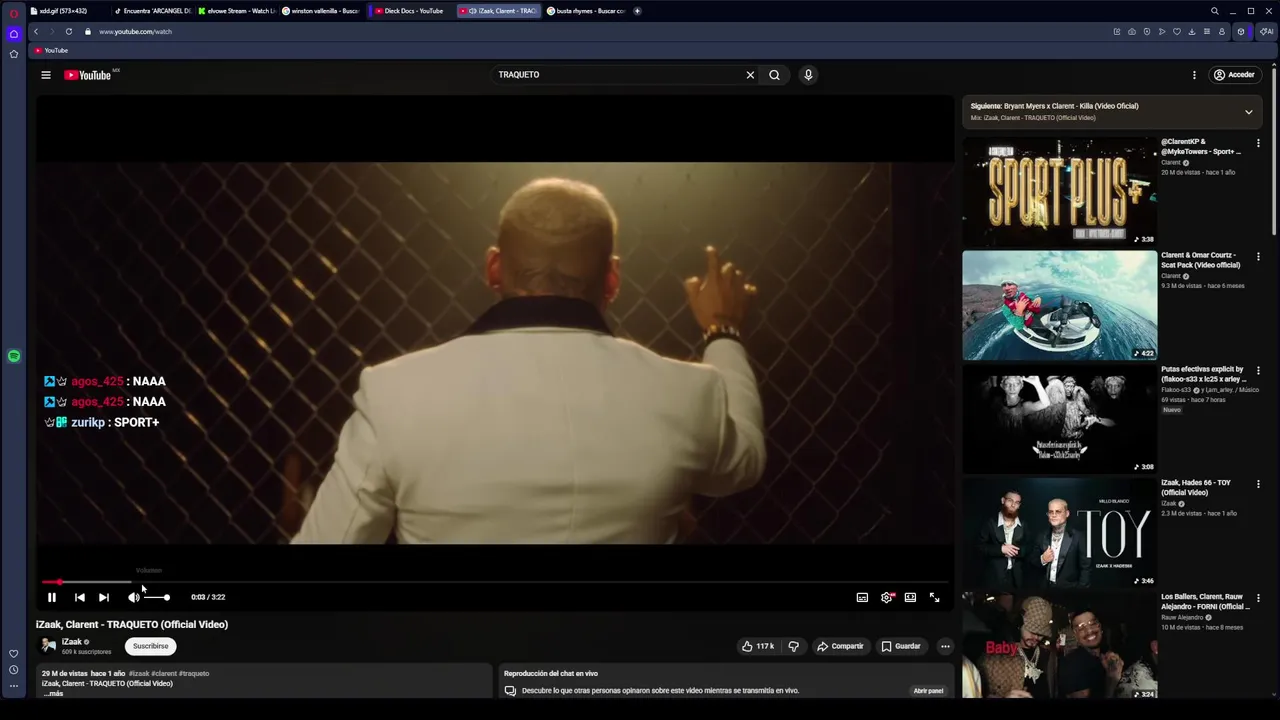The height and width of the screenshot is (720, 1280).
Task: Open options for Putas efectivas recommendation
Action: 1258,371
